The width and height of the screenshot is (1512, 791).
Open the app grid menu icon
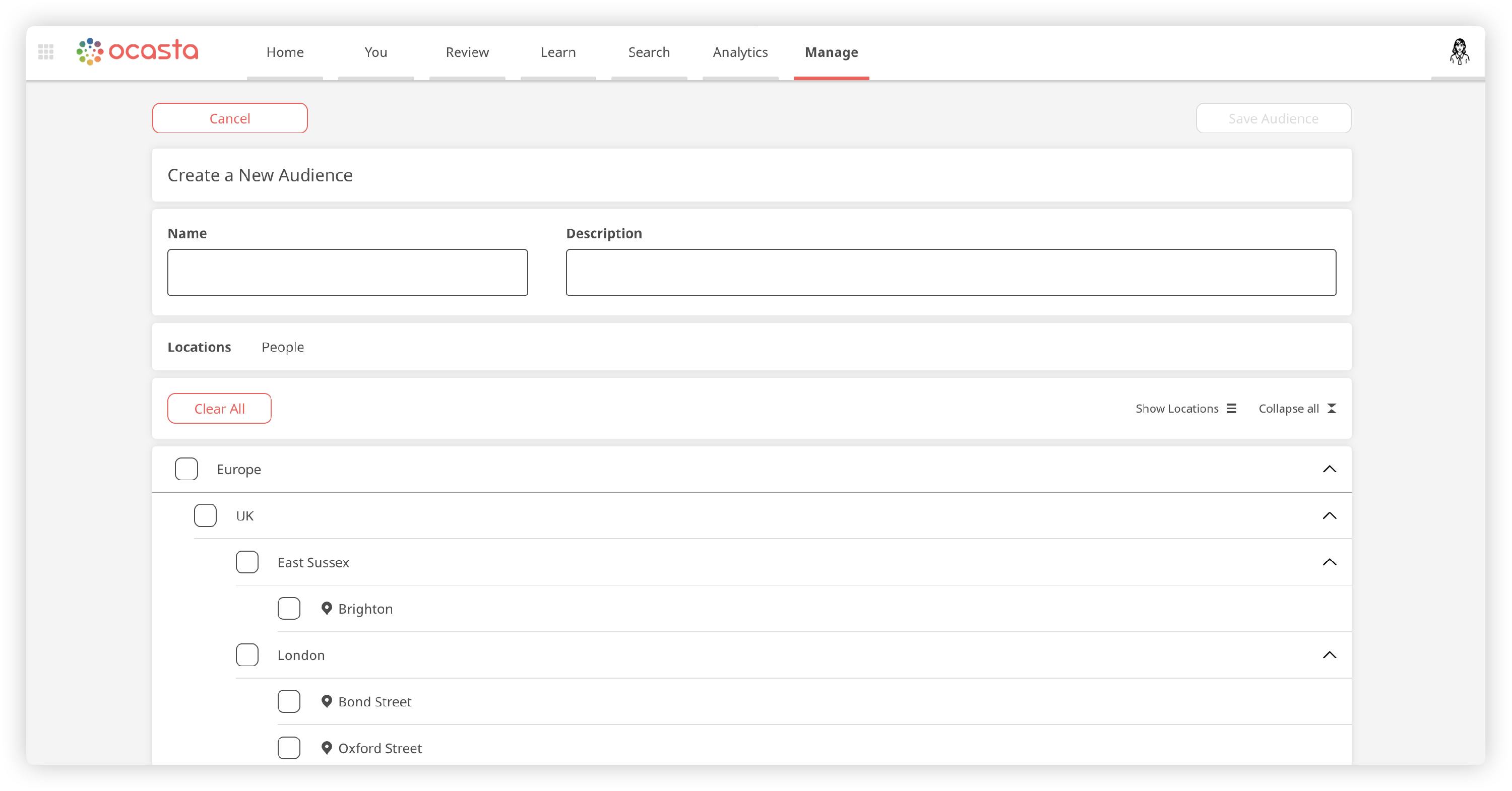[46, 51]
